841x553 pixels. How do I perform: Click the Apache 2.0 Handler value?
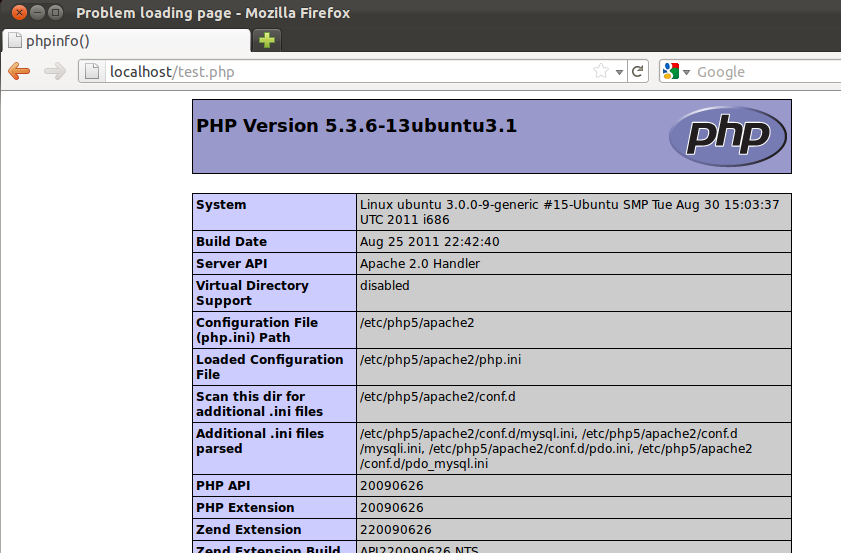coord(419,264)
